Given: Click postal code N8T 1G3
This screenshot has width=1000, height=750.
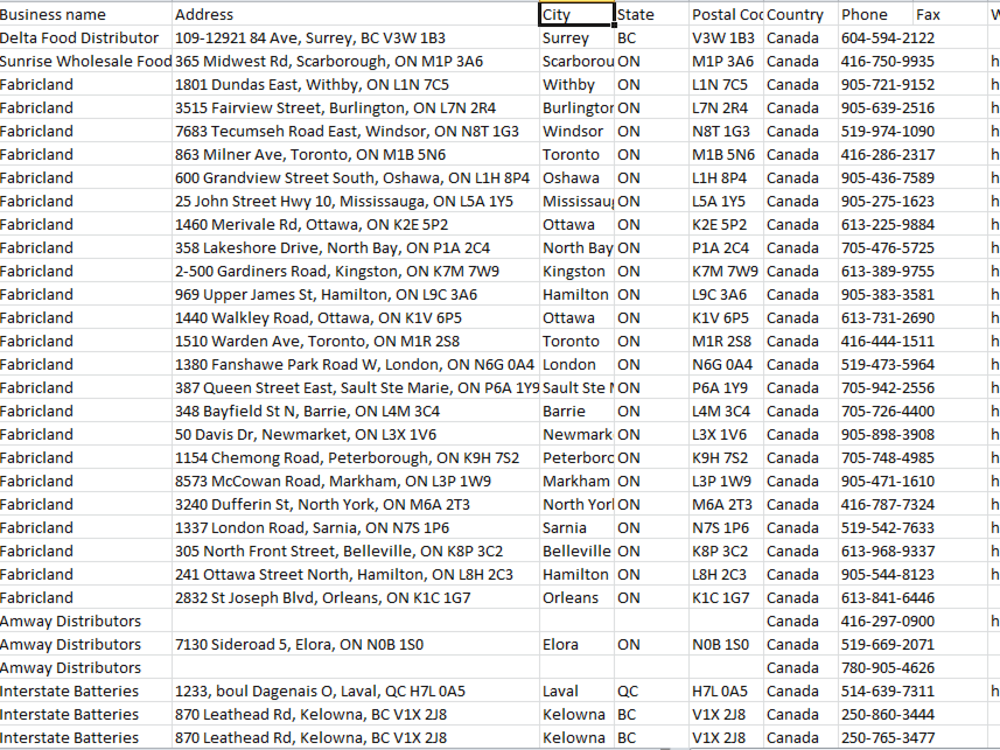Looking at the screenshot, I should pyautogui.click(x=726, y=131).
